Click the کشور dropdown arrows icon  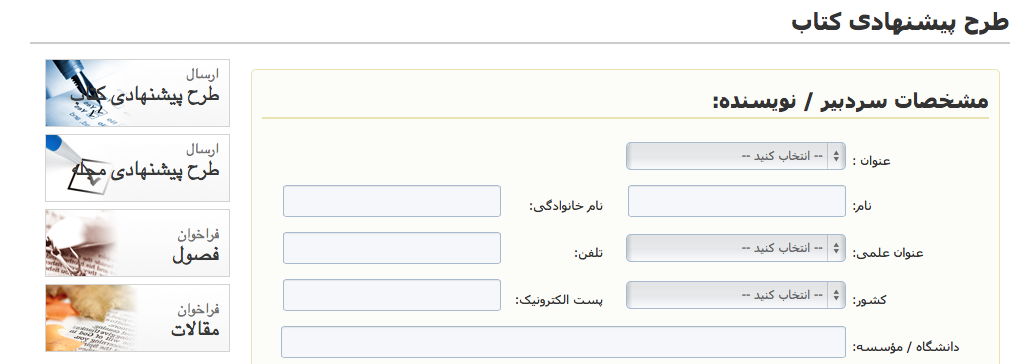coord(836,295)
